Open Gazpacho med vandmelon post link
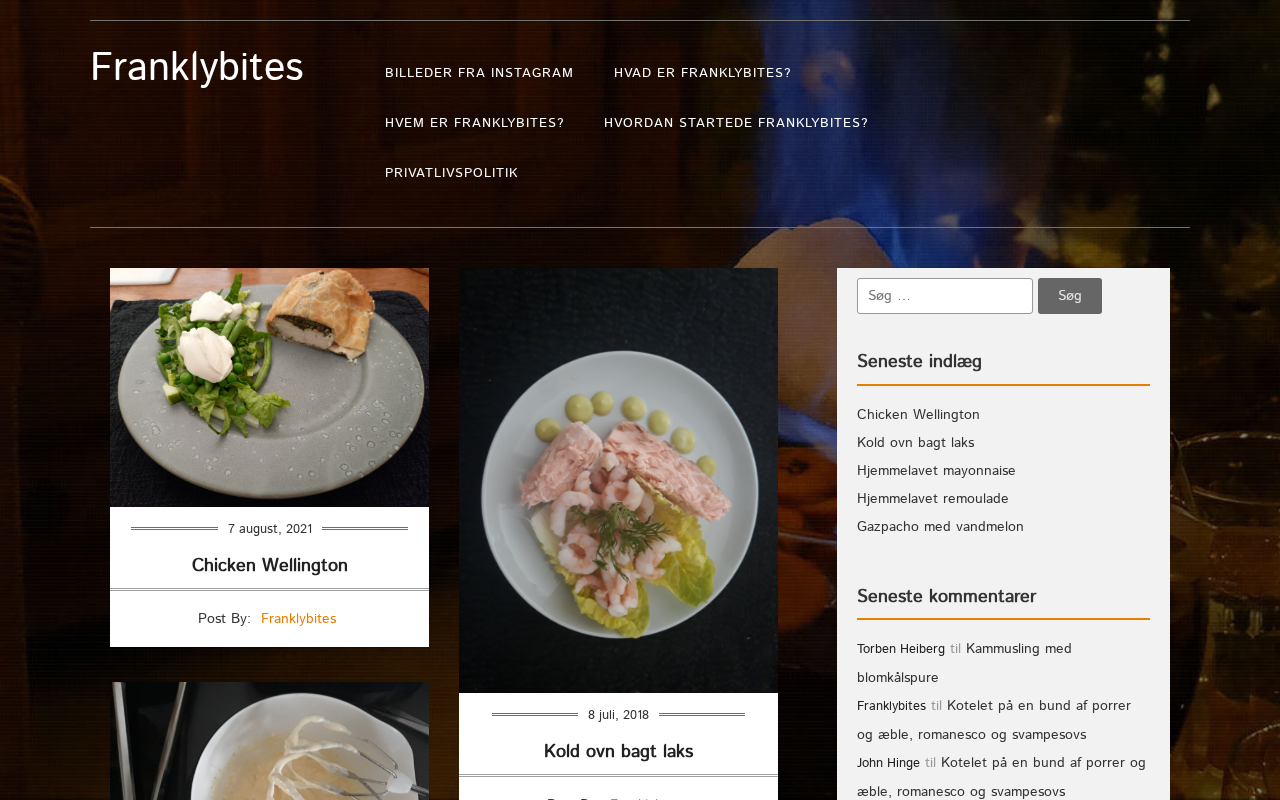The image size is (1280, 800). click(x=940, y=527)
